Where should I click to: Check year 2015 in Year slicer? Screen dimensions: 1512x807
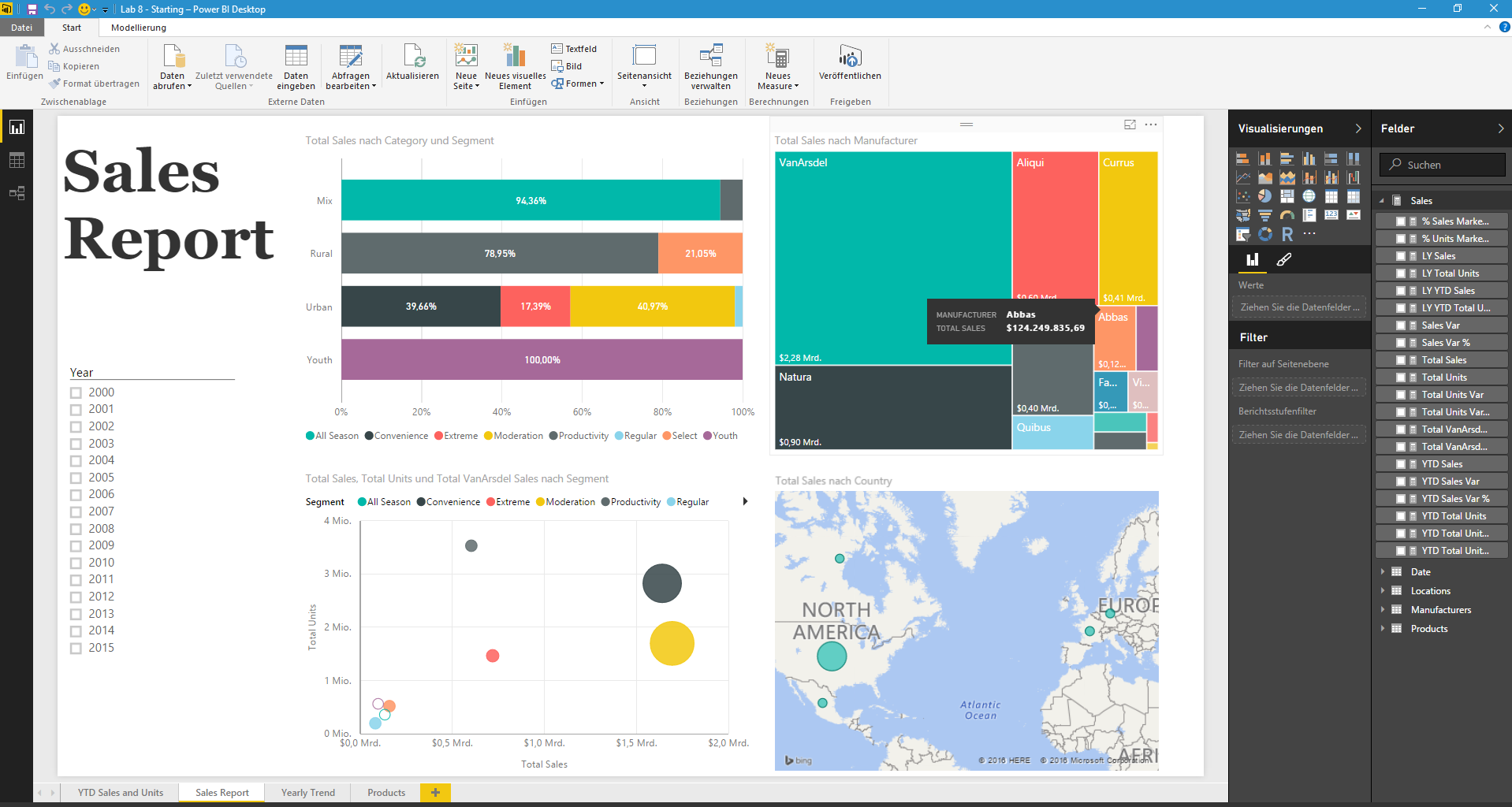click(76, 649)
